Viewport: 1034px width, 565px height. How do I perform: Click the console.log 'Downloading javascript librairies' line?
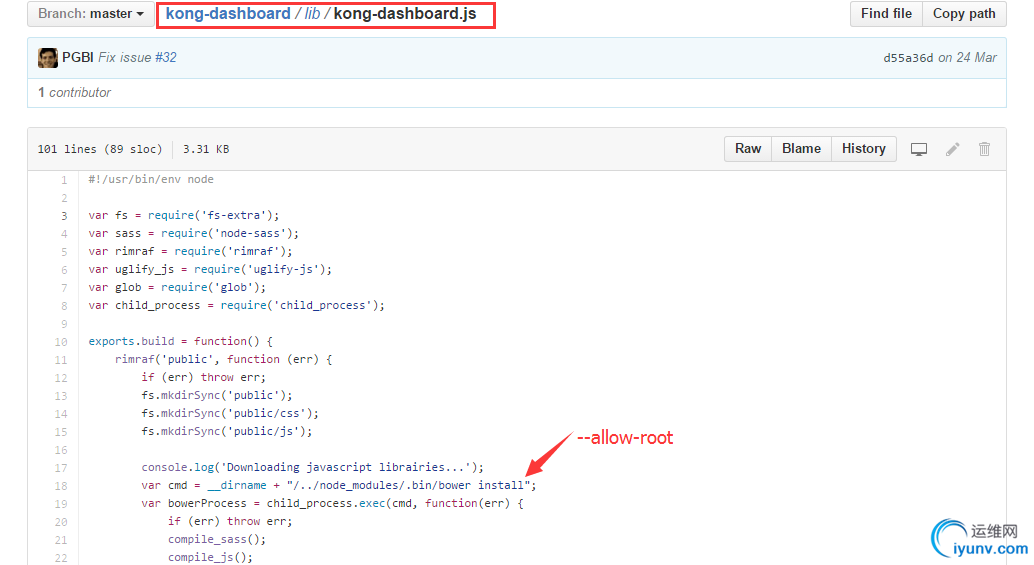pos(313,467)
